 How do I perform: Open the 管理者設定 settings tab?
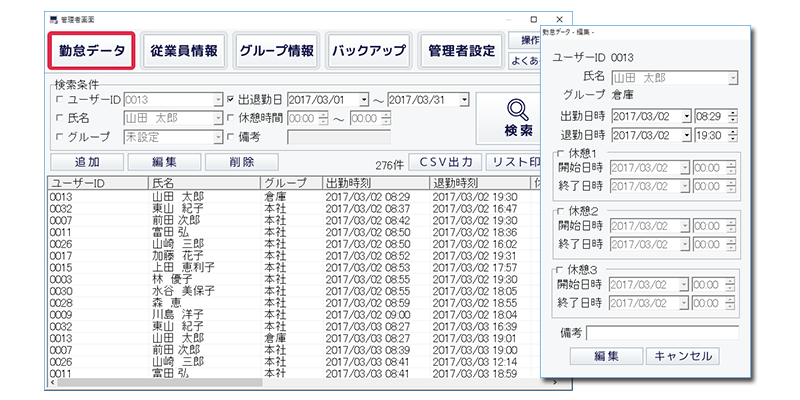[461, 49]
